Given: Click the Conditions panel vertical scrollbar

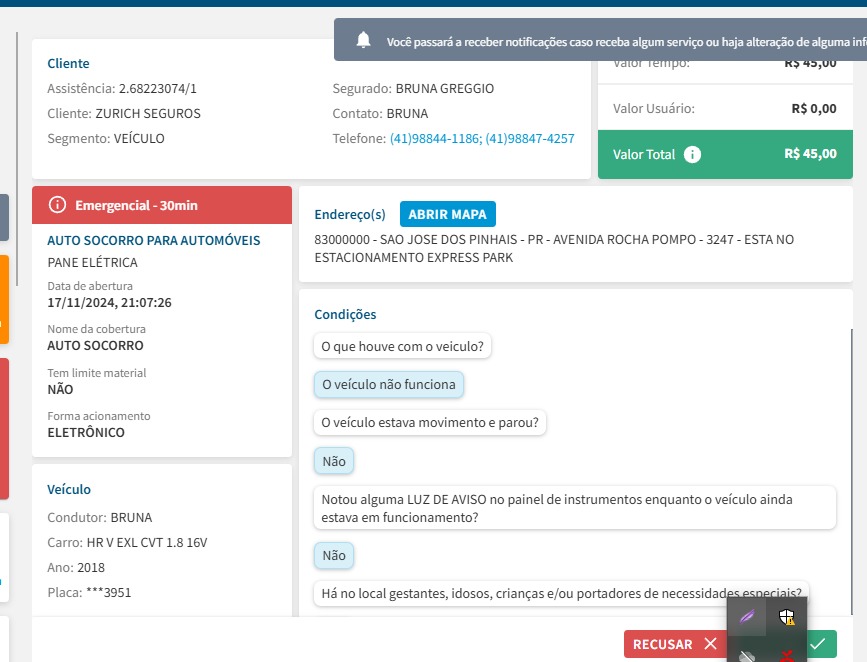Looking at the screenshot, I should 851,471.
